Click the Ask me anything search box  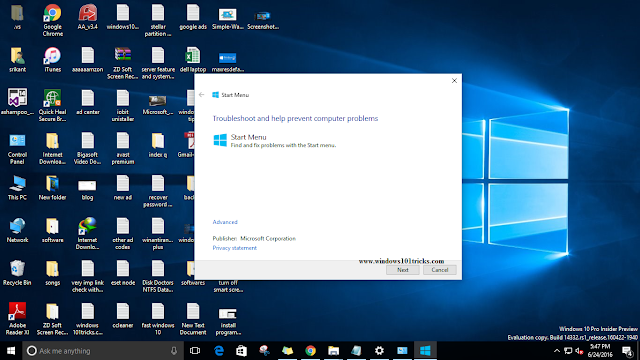102,351
